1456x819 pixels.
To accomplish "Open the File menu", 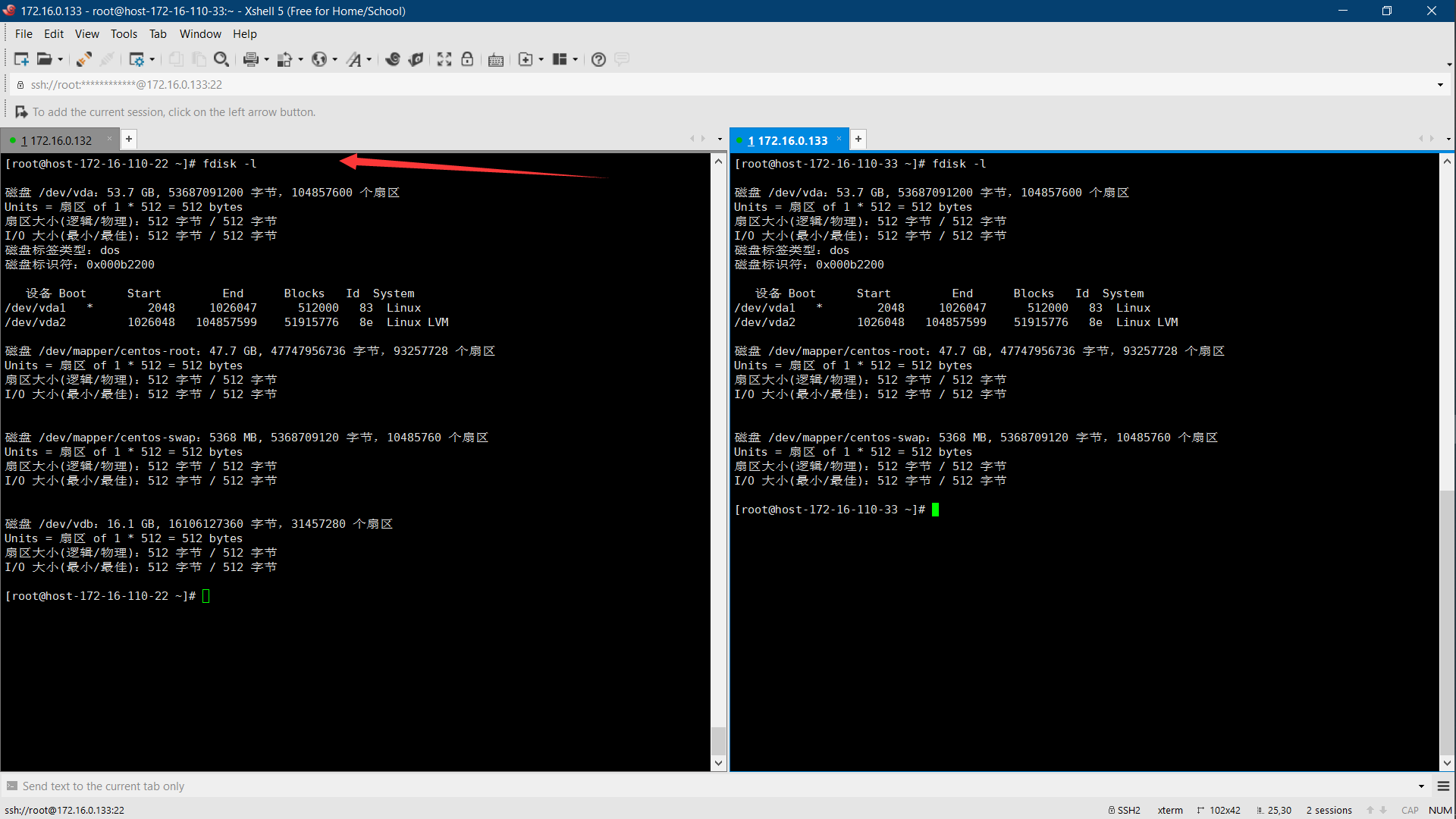I will click(24, 34).
